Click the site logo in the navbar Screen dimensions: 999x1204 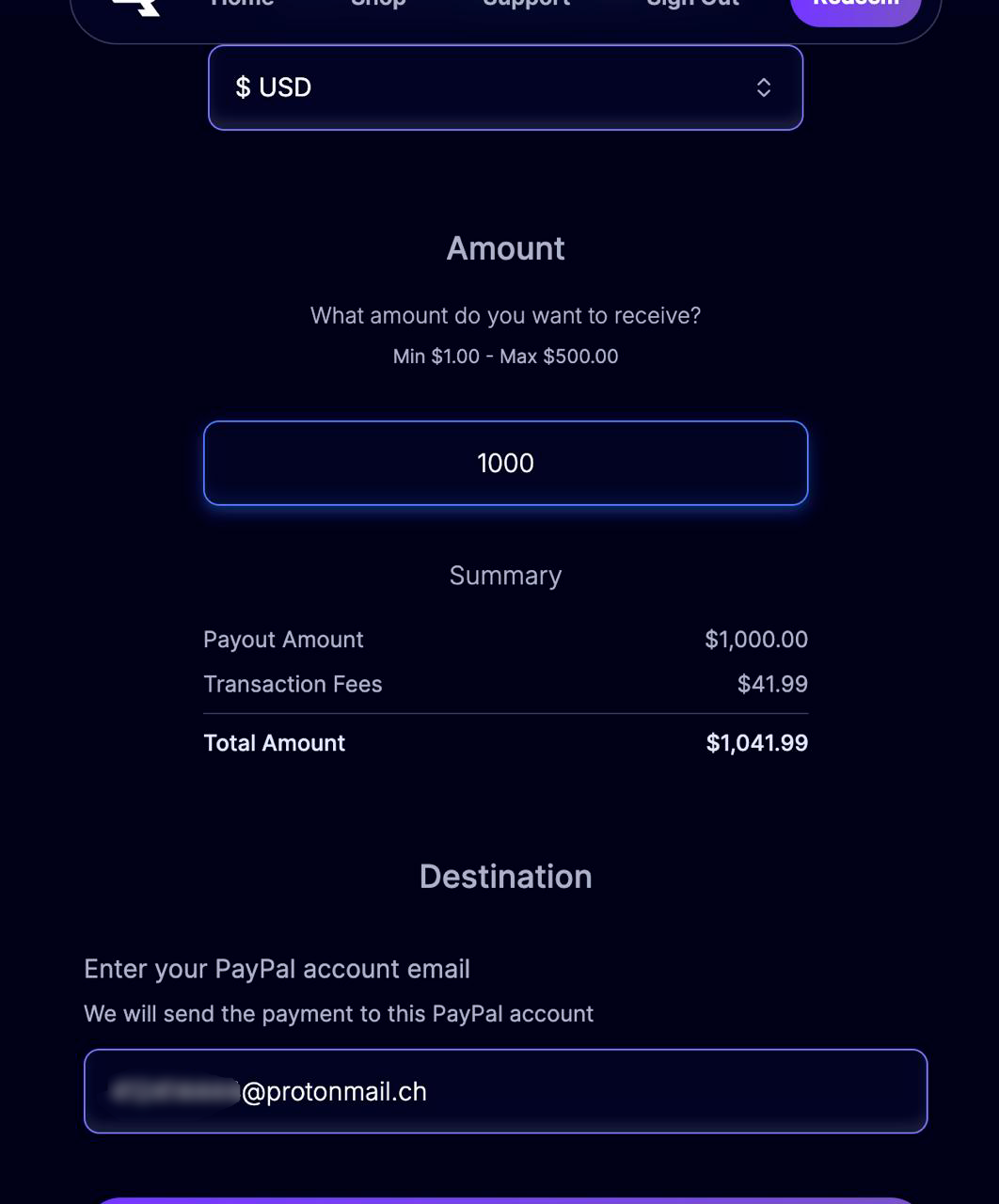tap(137, 6)
